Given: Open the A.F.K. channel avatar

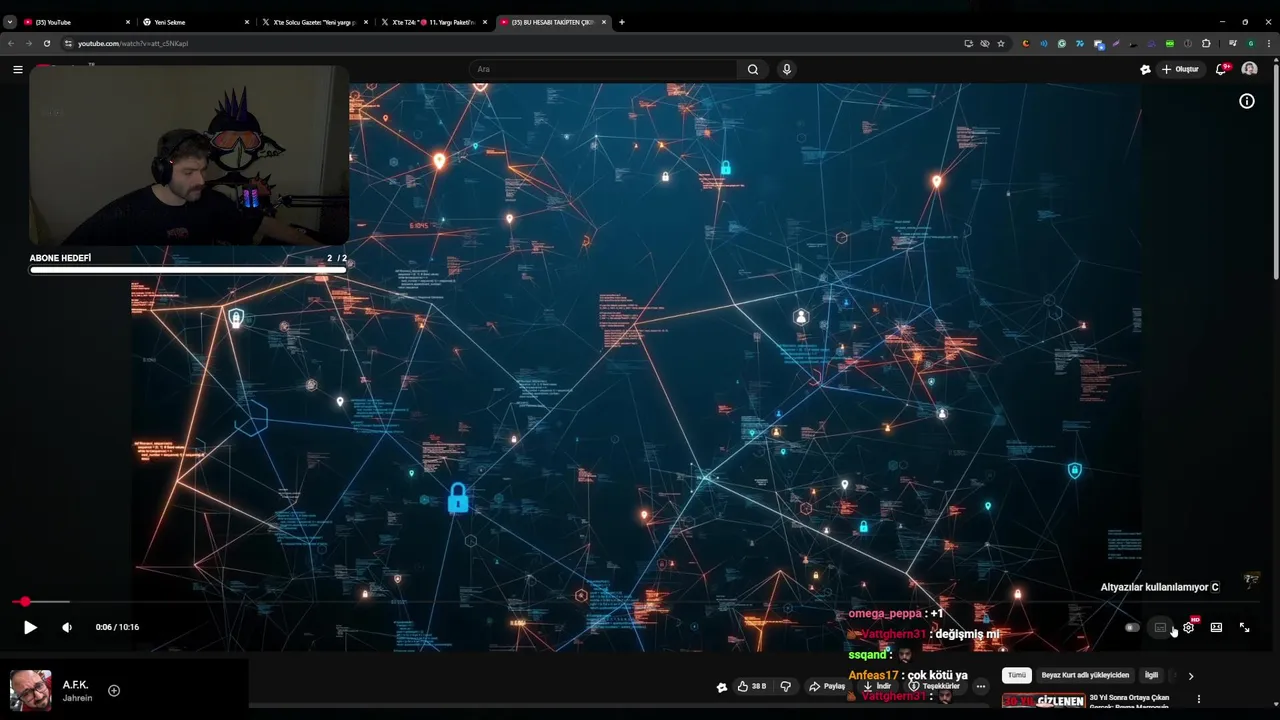Looking at the screenshot, I should point(31,690).
